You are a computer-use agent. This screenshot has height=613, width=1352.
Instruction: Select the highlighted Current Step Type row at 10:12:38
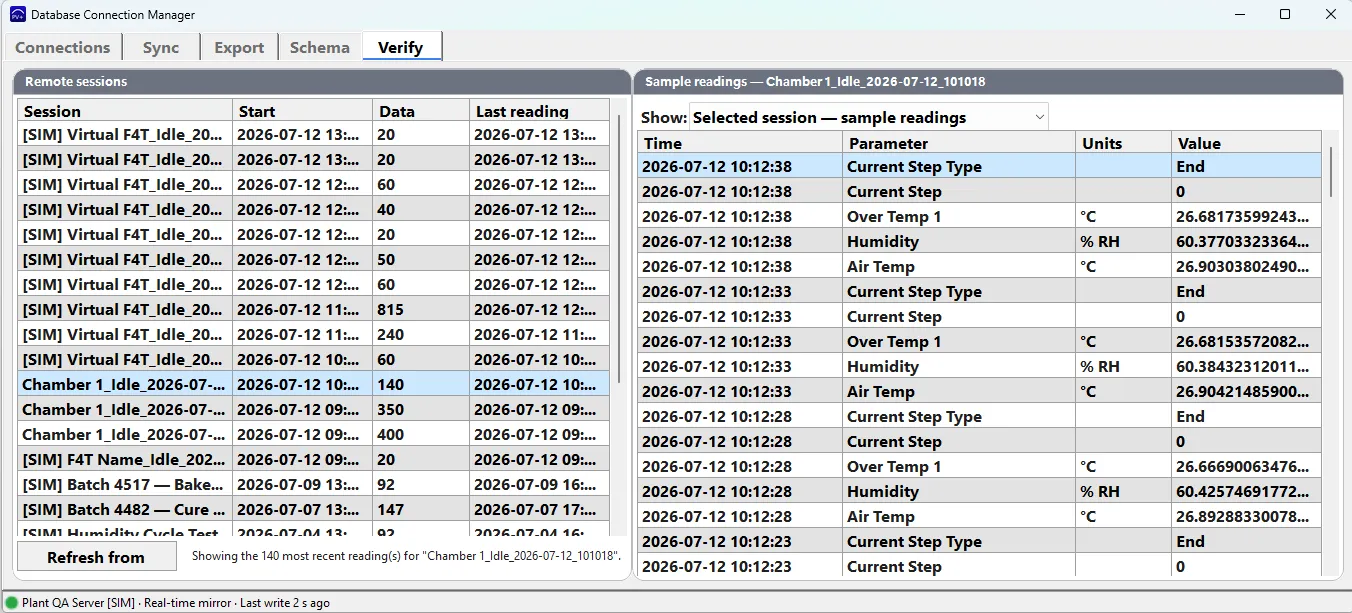coord(979,166)
